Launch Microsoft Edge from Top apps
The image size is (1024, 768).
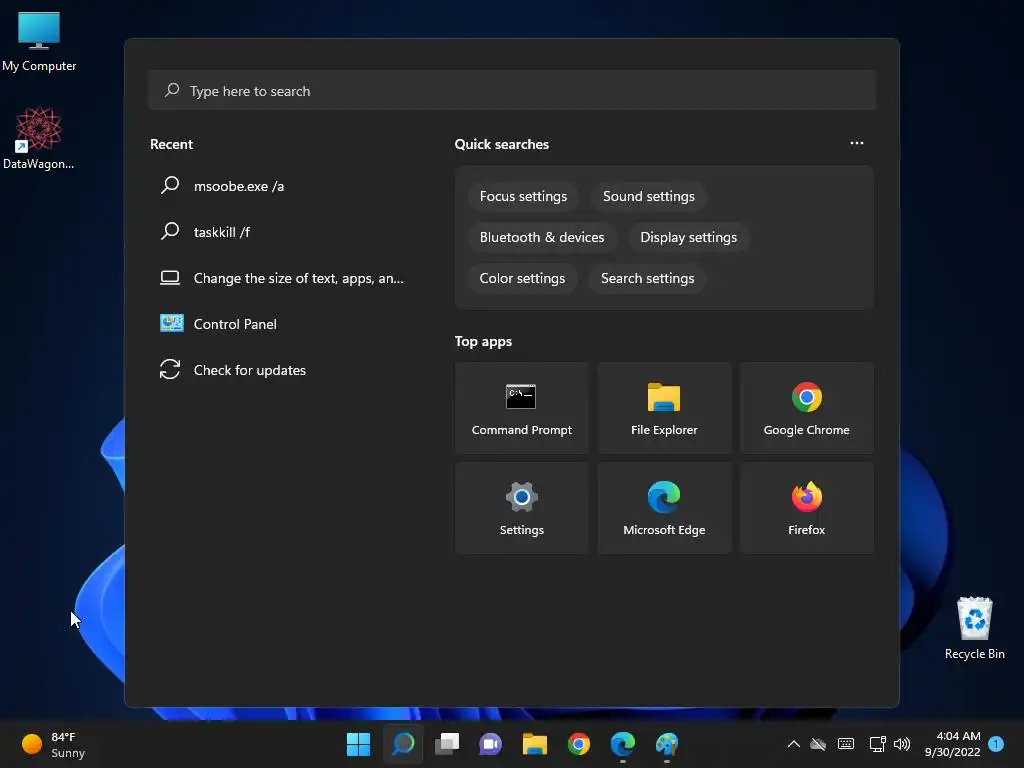[x=664, y=508]
